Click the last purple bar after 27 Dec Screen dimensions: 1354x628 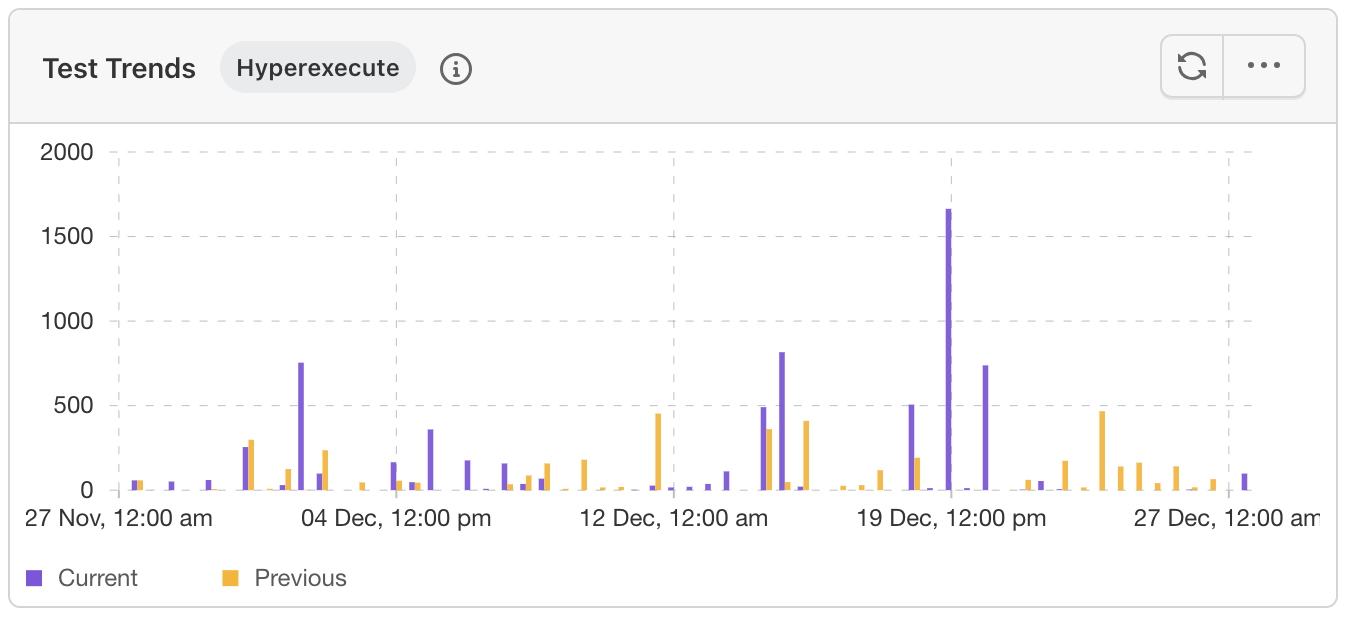coord(1244,481)
